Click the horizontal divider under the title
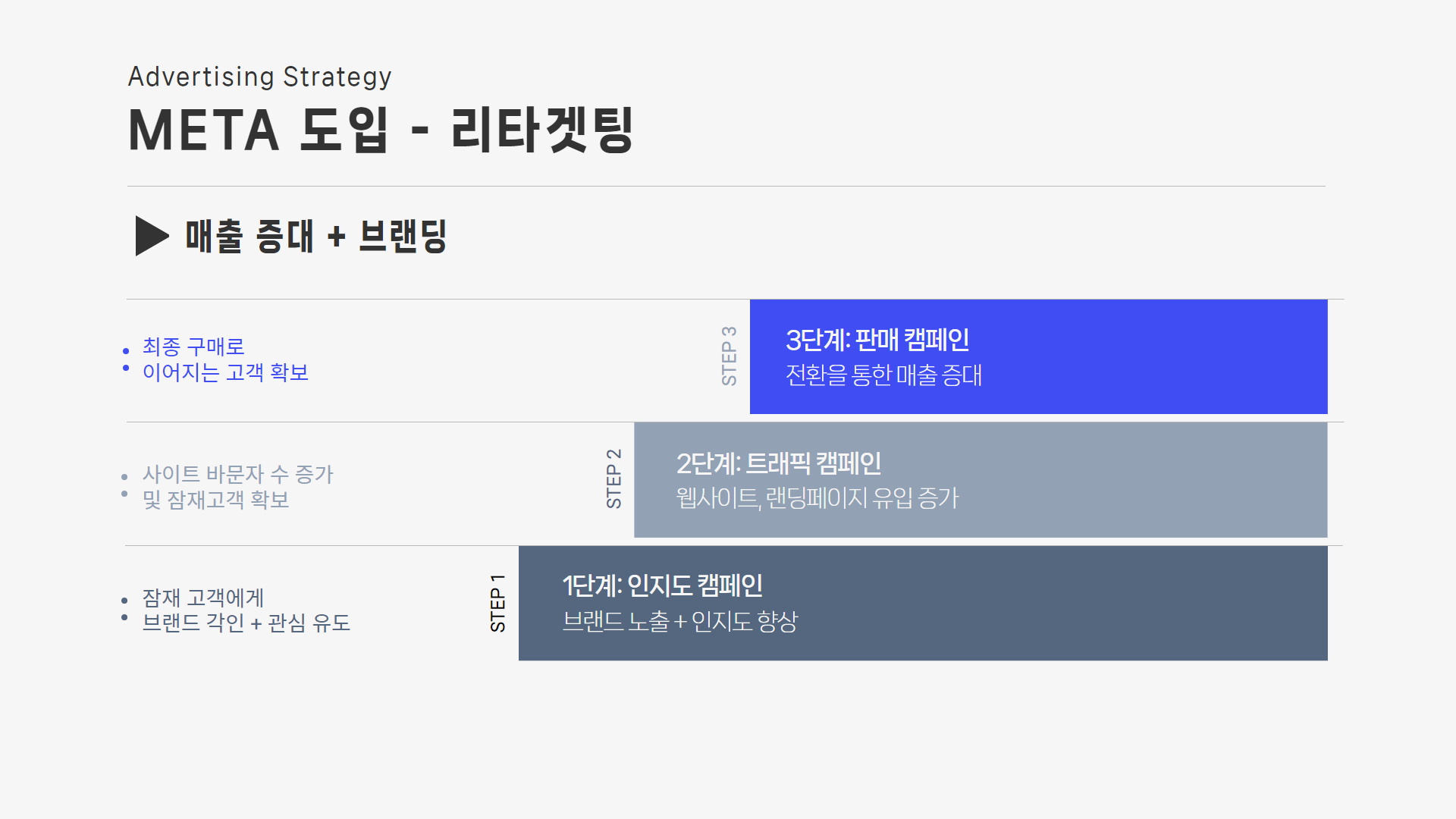This screenshot has width=1456, height=819. (726, 186)
